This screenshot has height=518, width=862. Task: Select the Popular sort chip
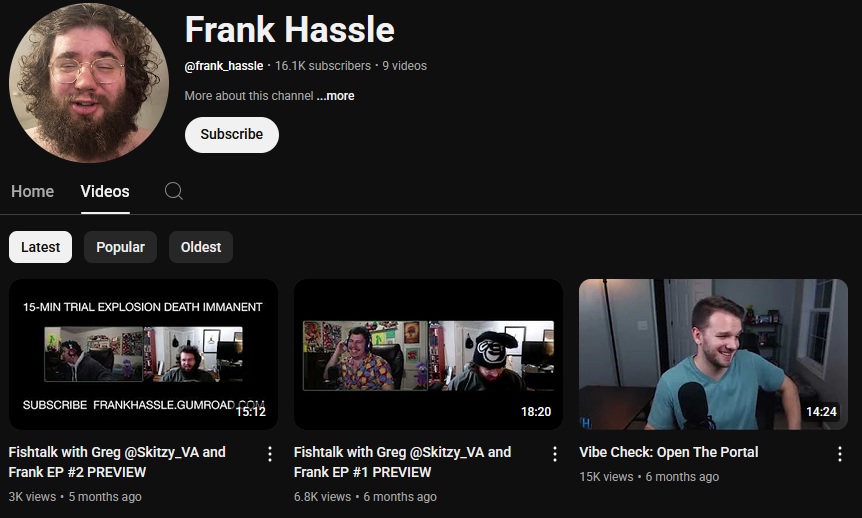[x=120, y=247]
